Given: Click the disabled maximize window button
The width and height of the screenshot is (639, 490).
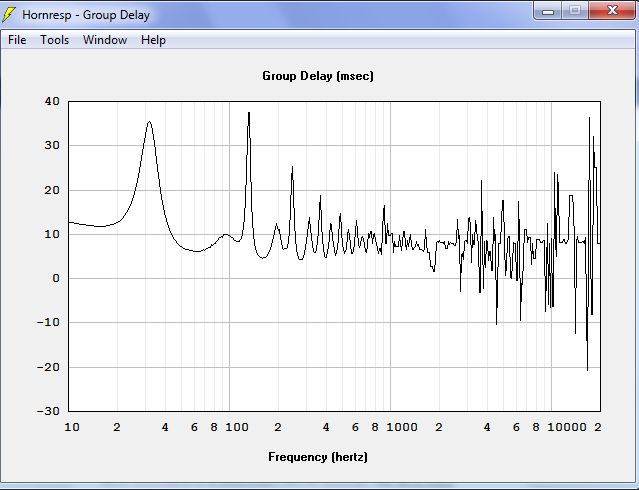Looking at the screenshot, I should pyautogui.click(x=575, y=11).
